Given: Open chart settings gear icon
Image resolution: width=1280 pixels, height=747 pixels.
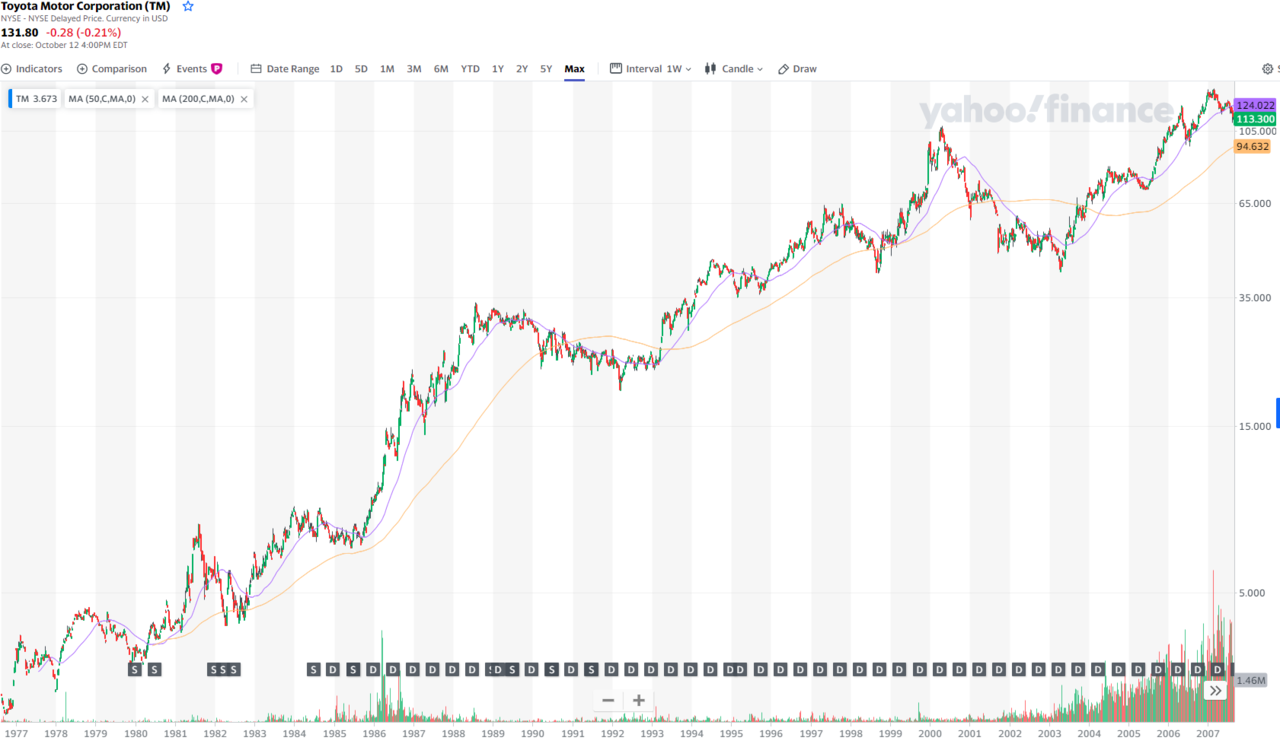Looking at the screenshot, I should point(1268,69).
